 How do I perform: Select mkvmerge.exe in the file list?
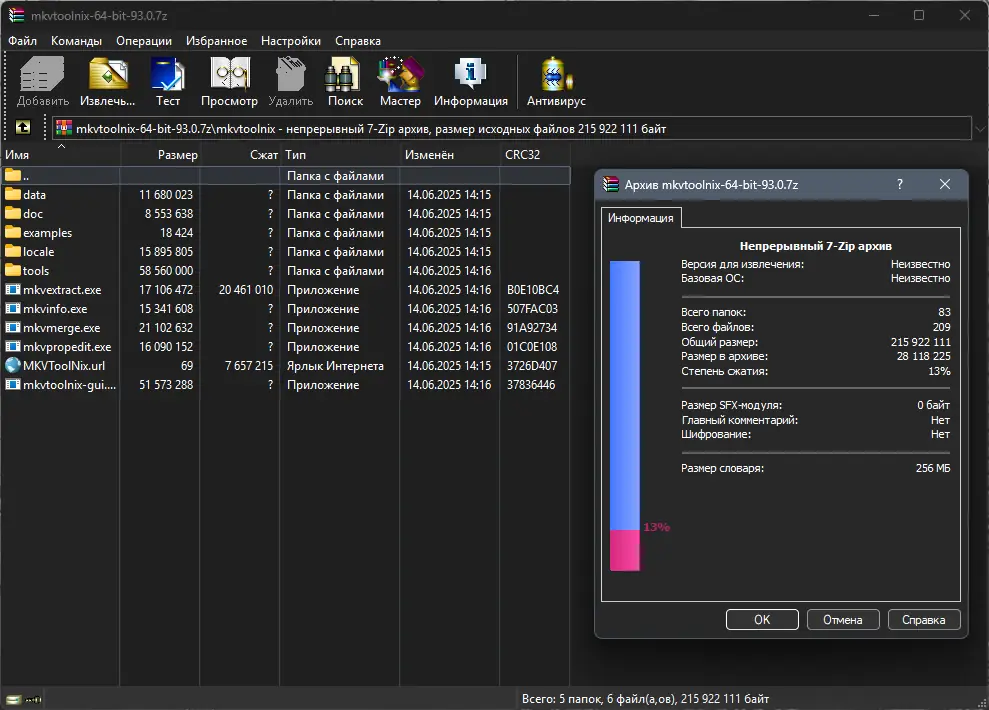pos(61,328)
